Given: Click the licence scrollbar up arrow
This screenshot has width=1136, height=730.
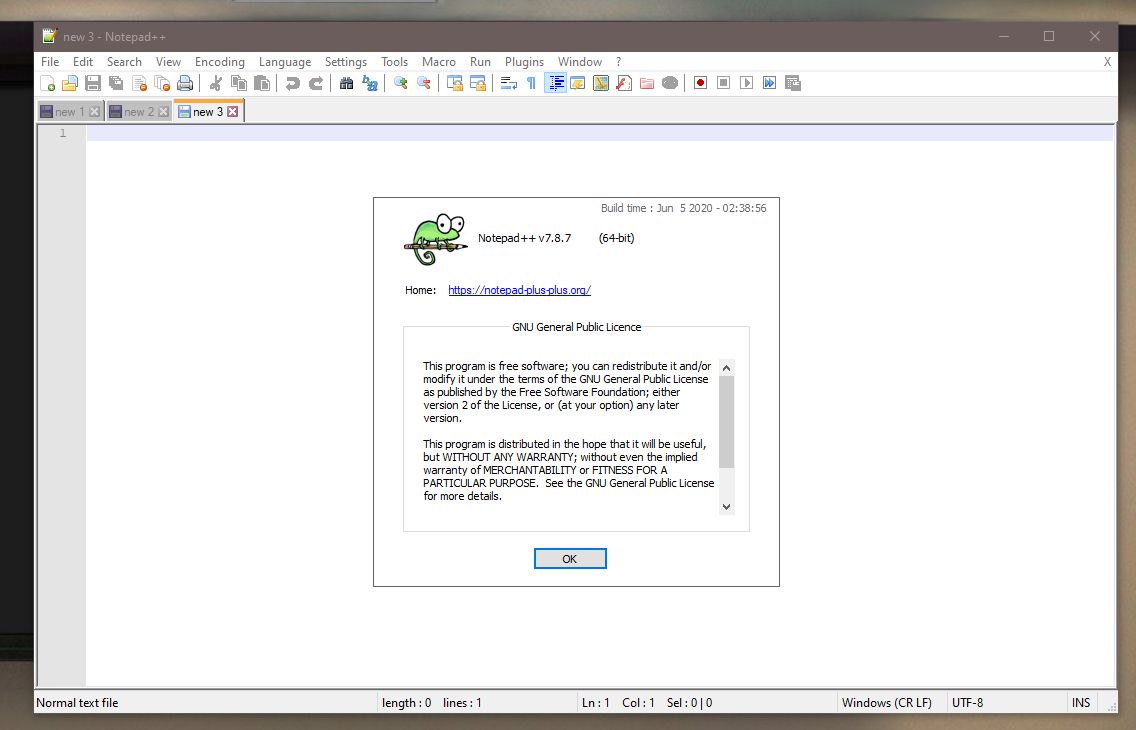Looking at the screenshot, I should 727,368.
